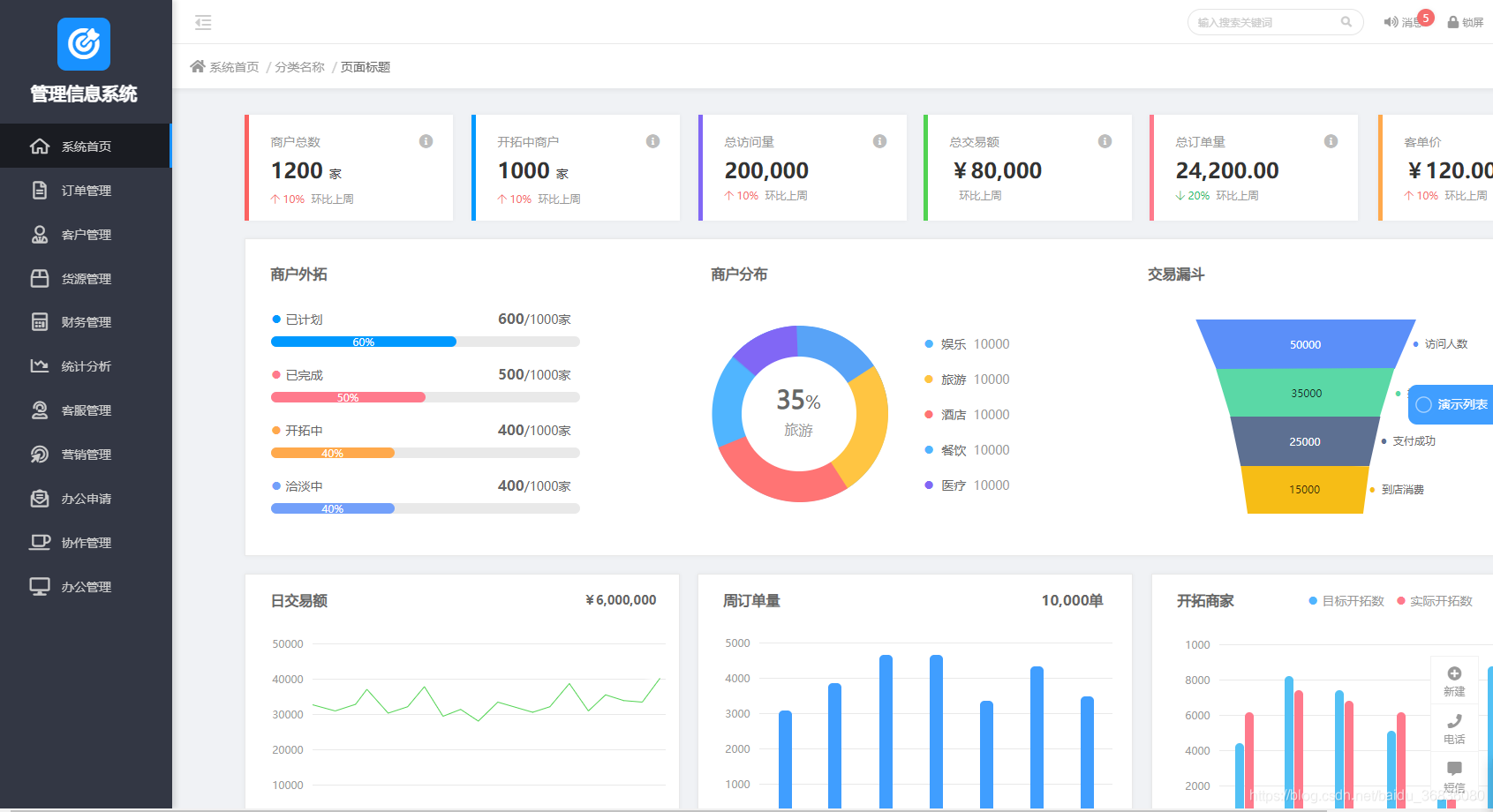
Task: Click the 货源管理 box icon
Action: 40,278
